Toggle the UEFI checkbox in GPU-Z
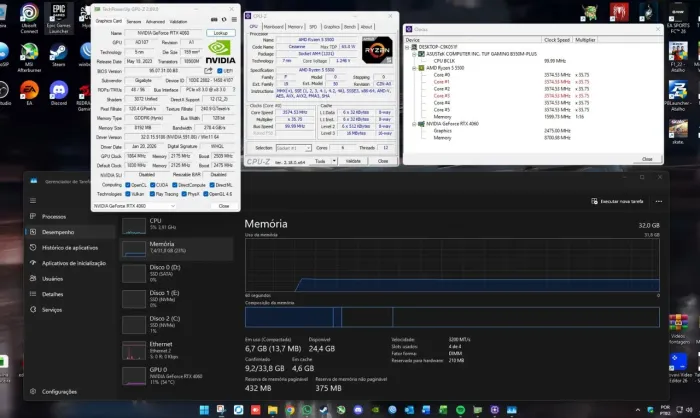This screenshot has width=700, height=418. 220,71
